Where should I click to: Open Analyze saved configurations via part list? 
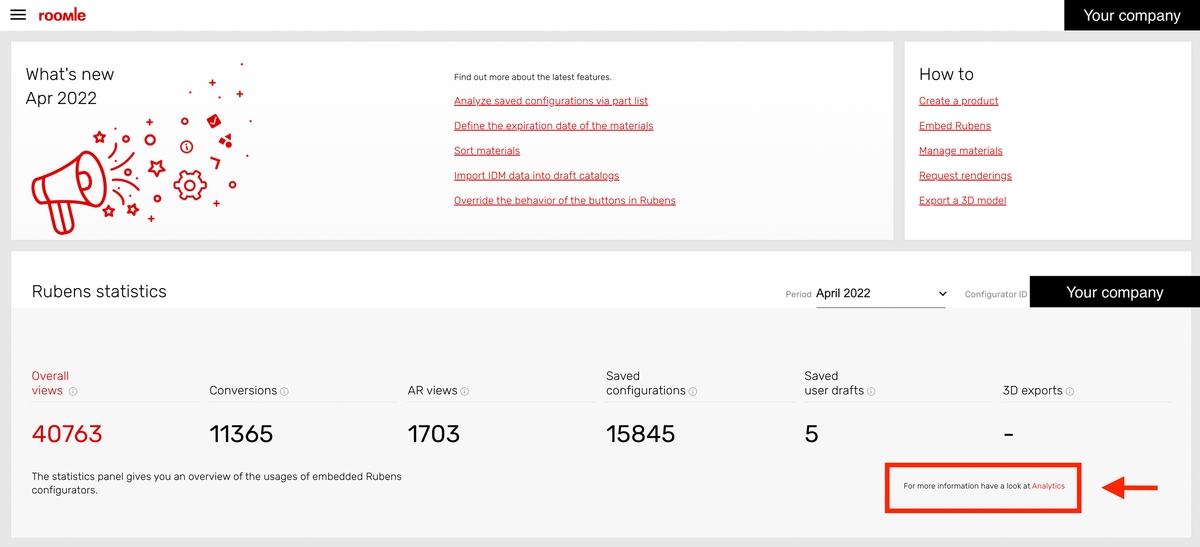(x=551, y=101)
